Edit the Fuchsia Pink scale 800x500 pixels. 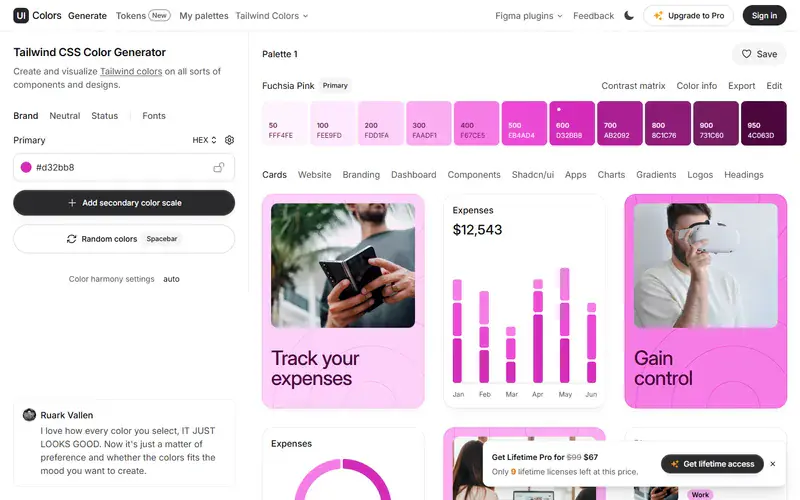[x=774, y=86]
